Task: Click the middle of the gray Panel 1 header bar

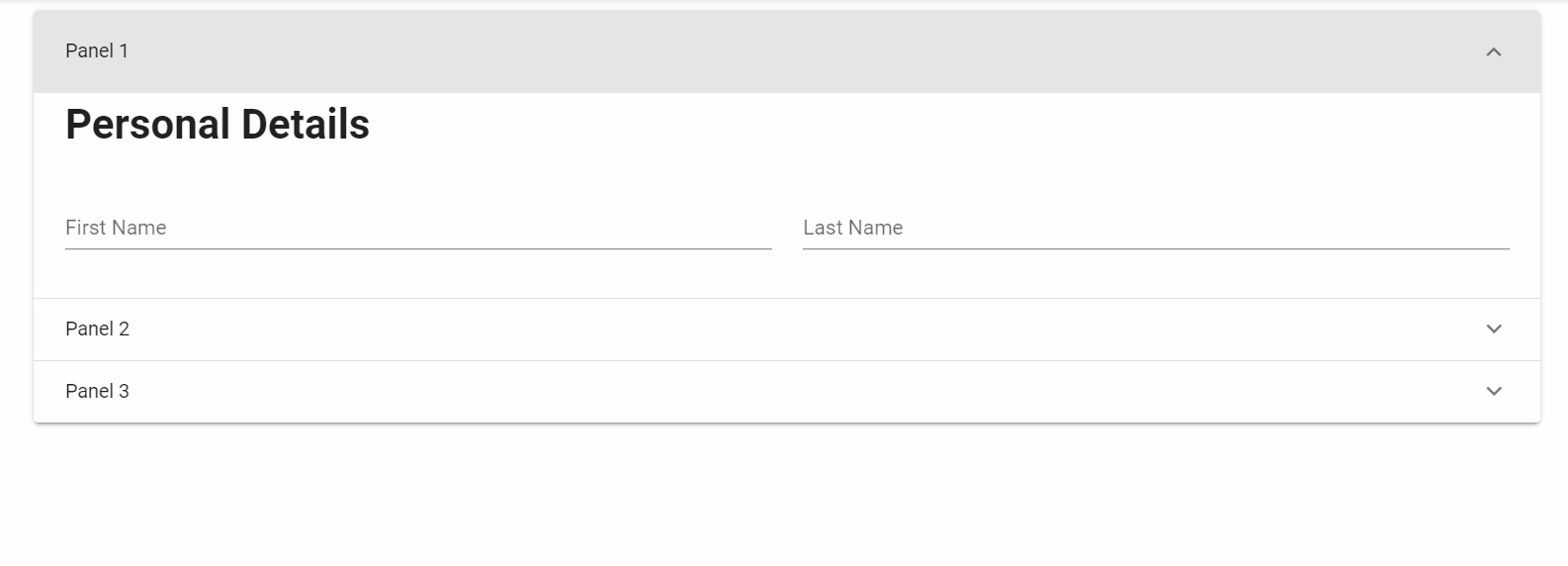Action: pyautogui.click(x=786, y=51)
